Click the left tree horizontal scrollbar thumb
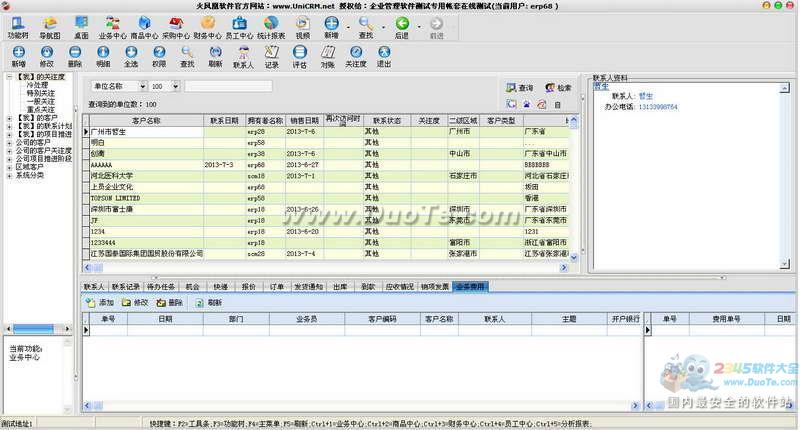The height and width of the screenshot is (430, 800). (x=34, y=329)
